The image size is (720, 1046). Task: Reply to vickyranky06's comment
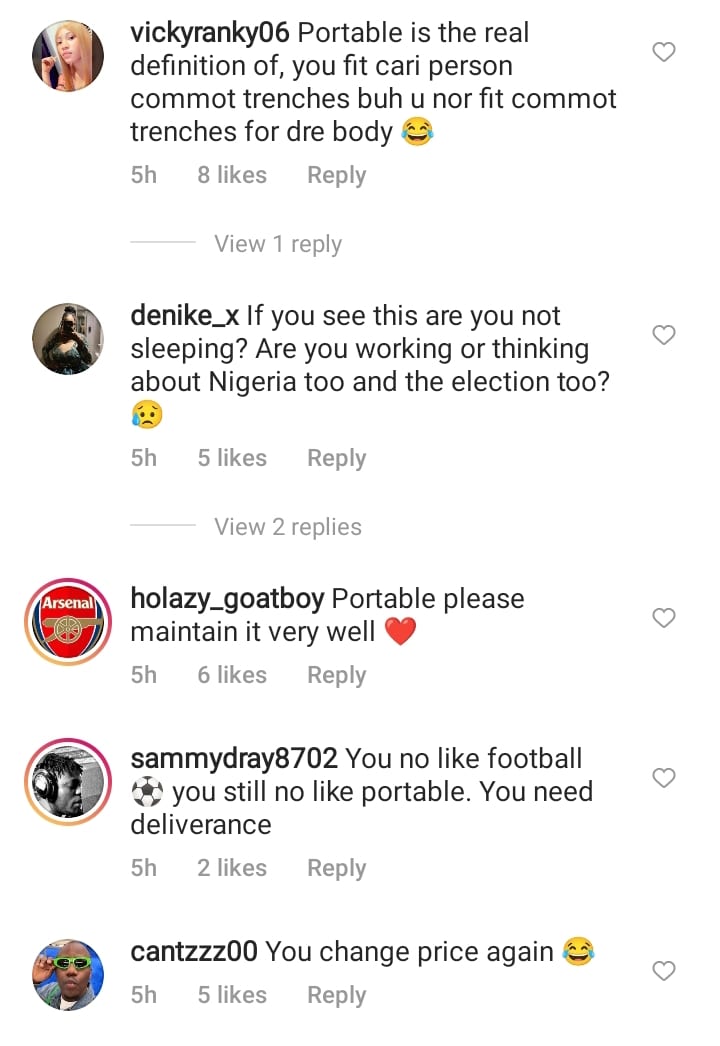coord(336,175)
